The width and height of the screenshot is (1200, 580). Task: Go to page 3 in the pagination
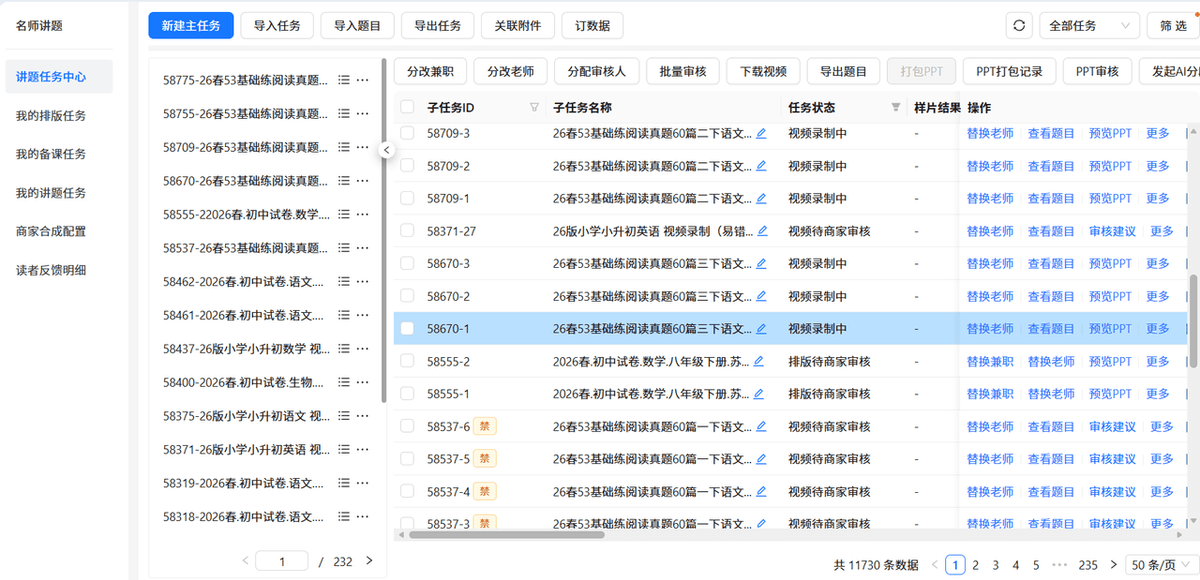click(996, 564)
